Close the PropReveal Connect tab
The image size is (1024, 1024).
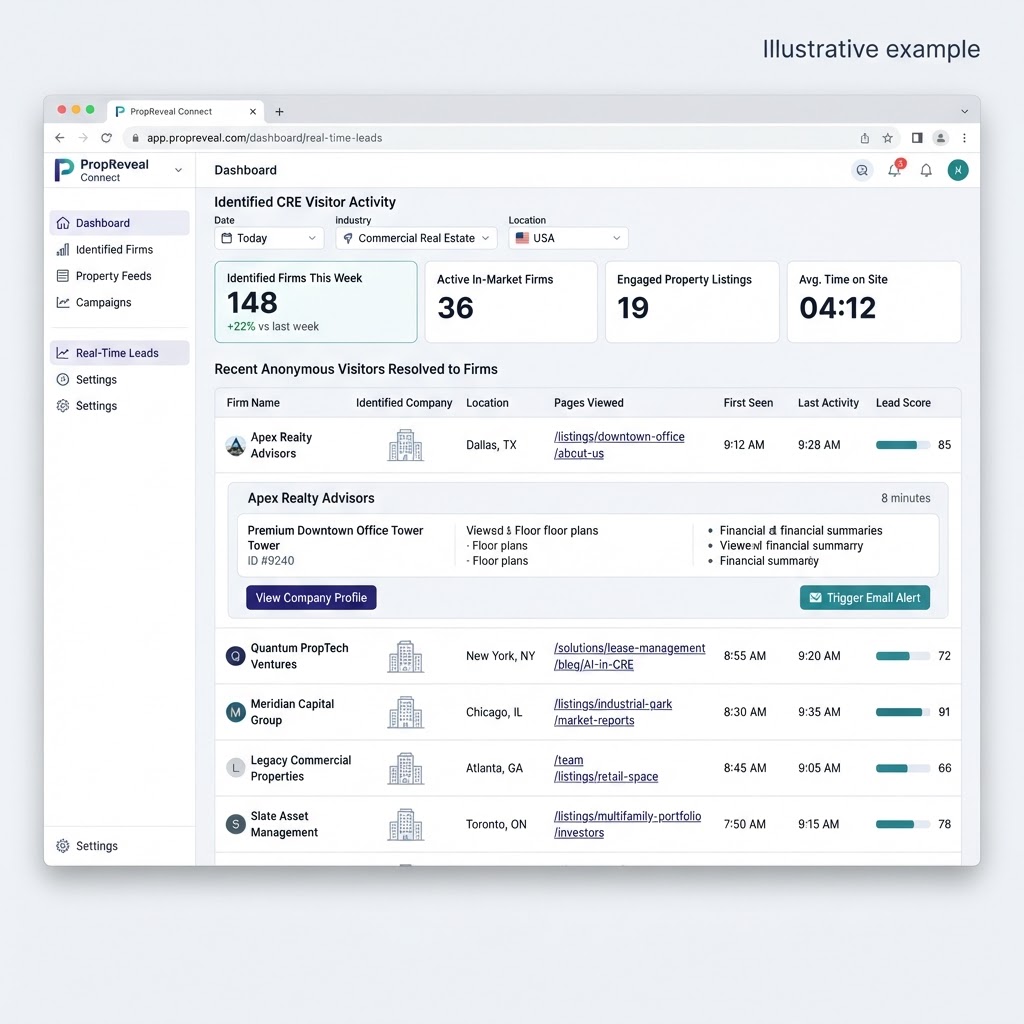[253, 112]
